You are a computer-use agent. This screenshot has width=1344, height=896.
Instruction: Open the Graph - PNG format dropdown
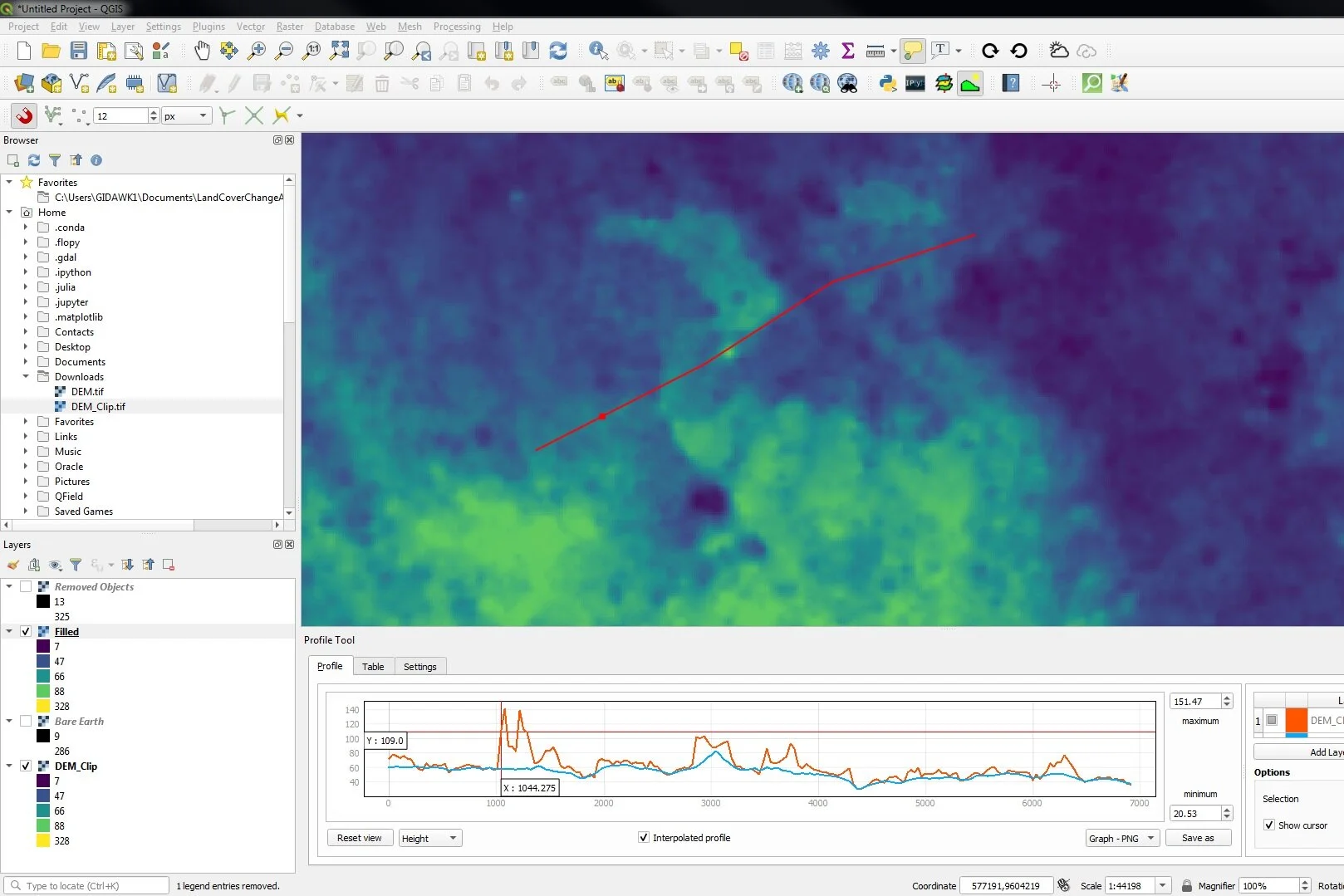[1121, 838]
